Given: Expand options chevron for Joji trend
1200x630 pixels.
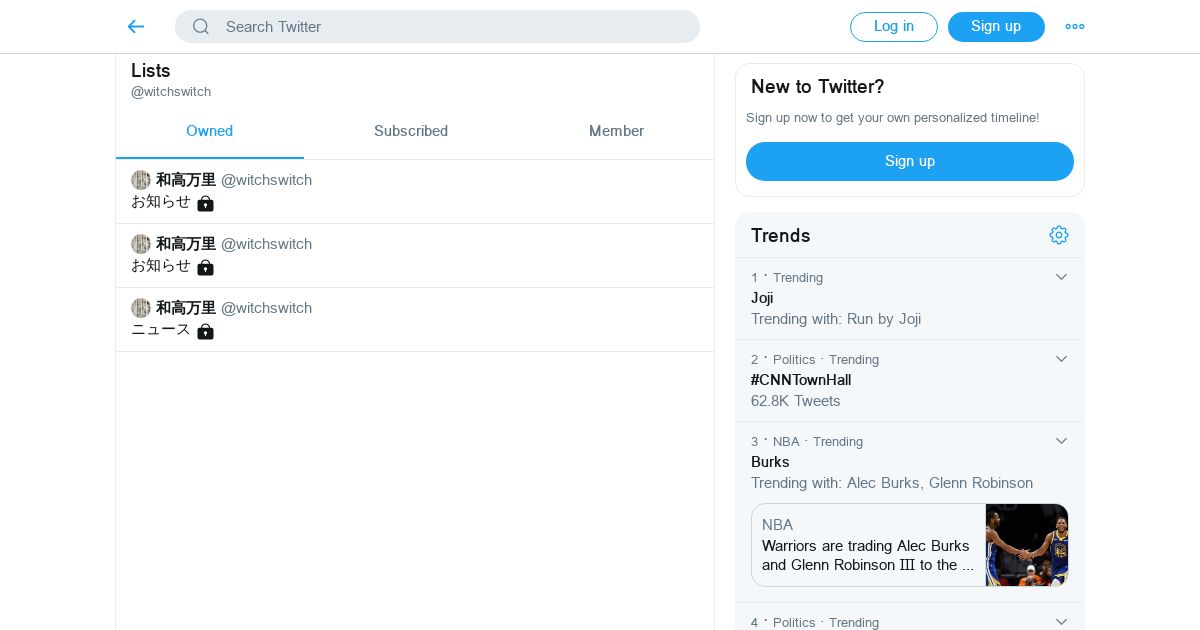Looking at the screenshot, I should pyautogui.click(x=1062, y=277).
